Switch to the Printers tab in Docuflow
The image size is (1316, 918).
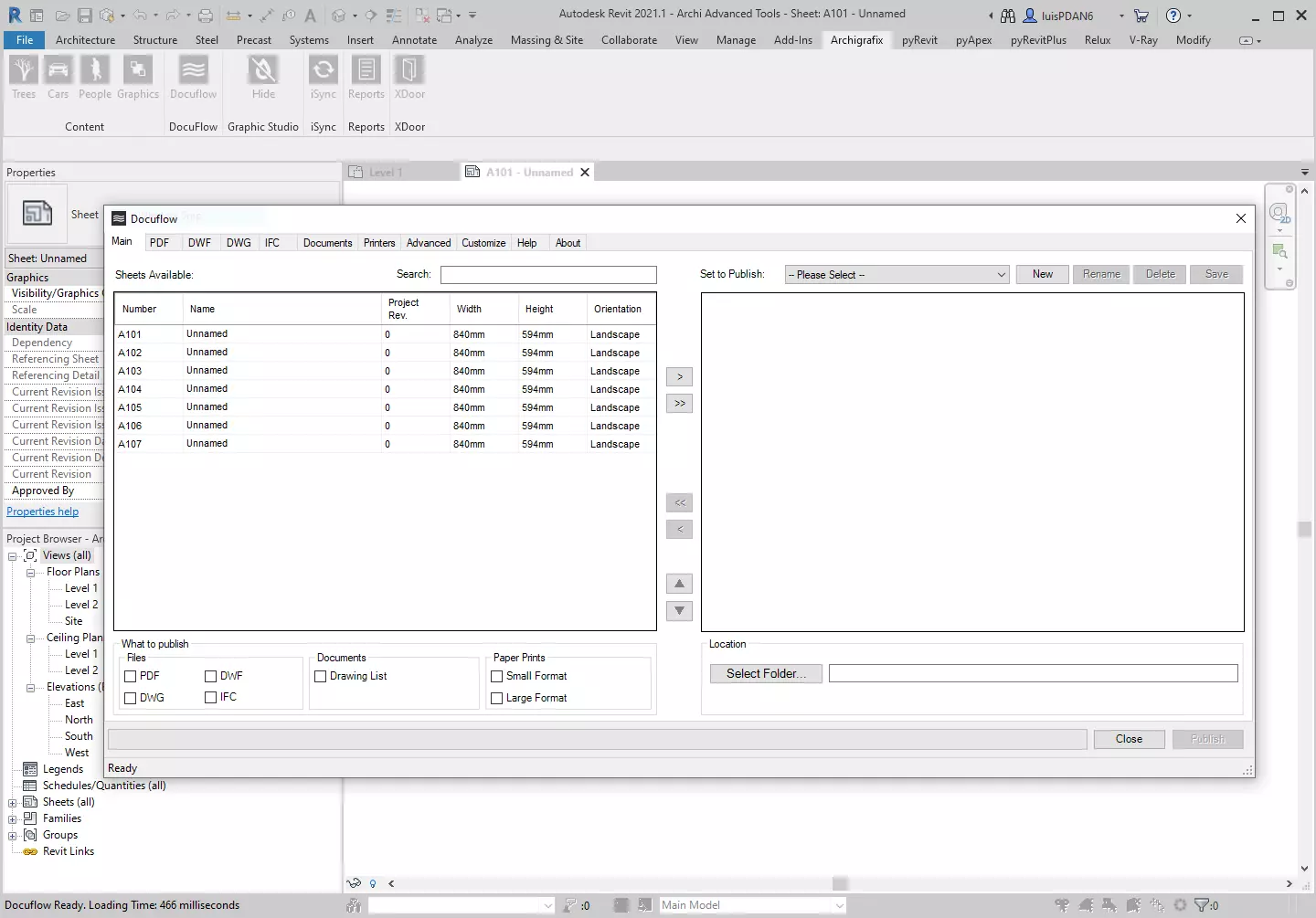point(379,243)
